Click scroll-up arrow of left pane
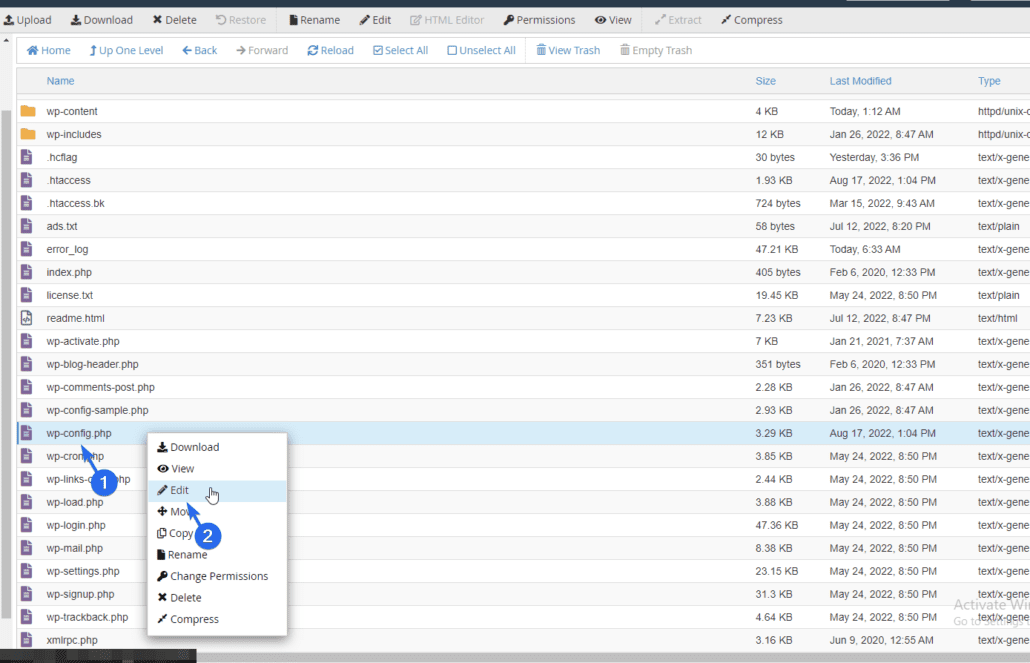The width and height of the screenshot is (1030, 663). point(6,41)
